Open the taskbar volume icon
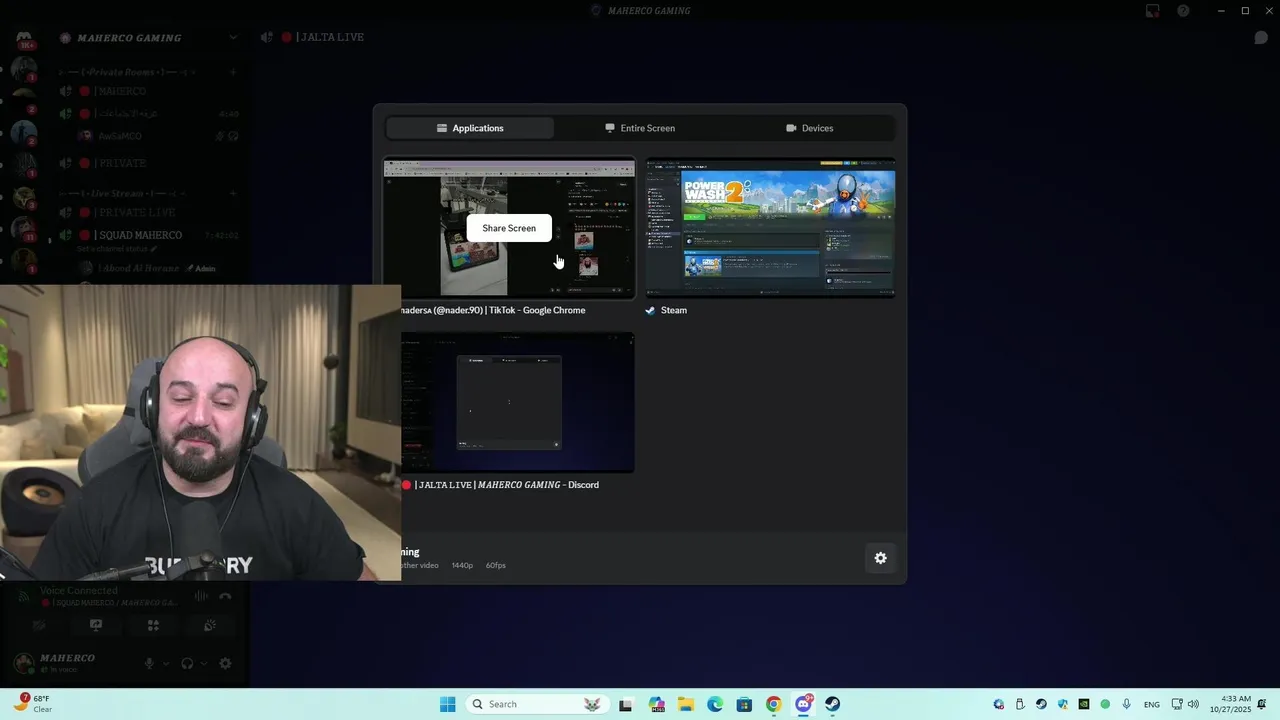Viewport: 1280px width, 720px height. click(x=1193, y=704)
